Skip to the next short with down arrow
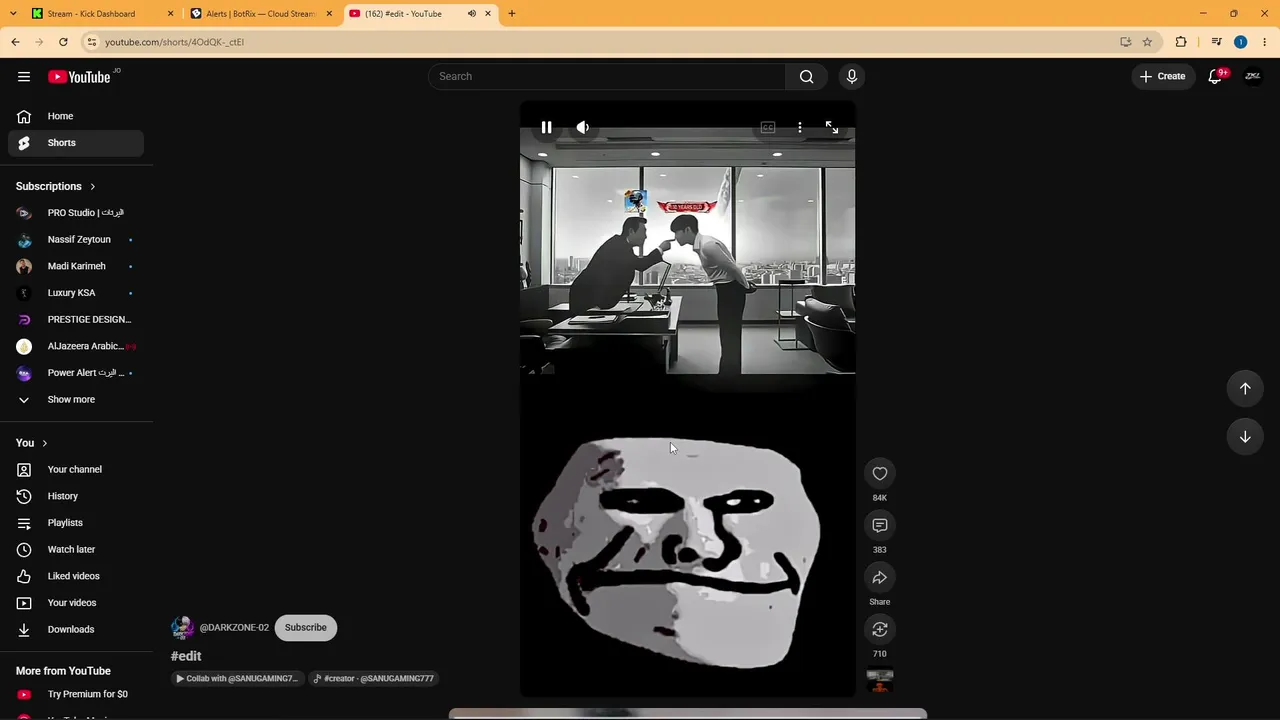Image resolution: width=1280 pixels, height=720 pixels. click(x=1245, y=436)
